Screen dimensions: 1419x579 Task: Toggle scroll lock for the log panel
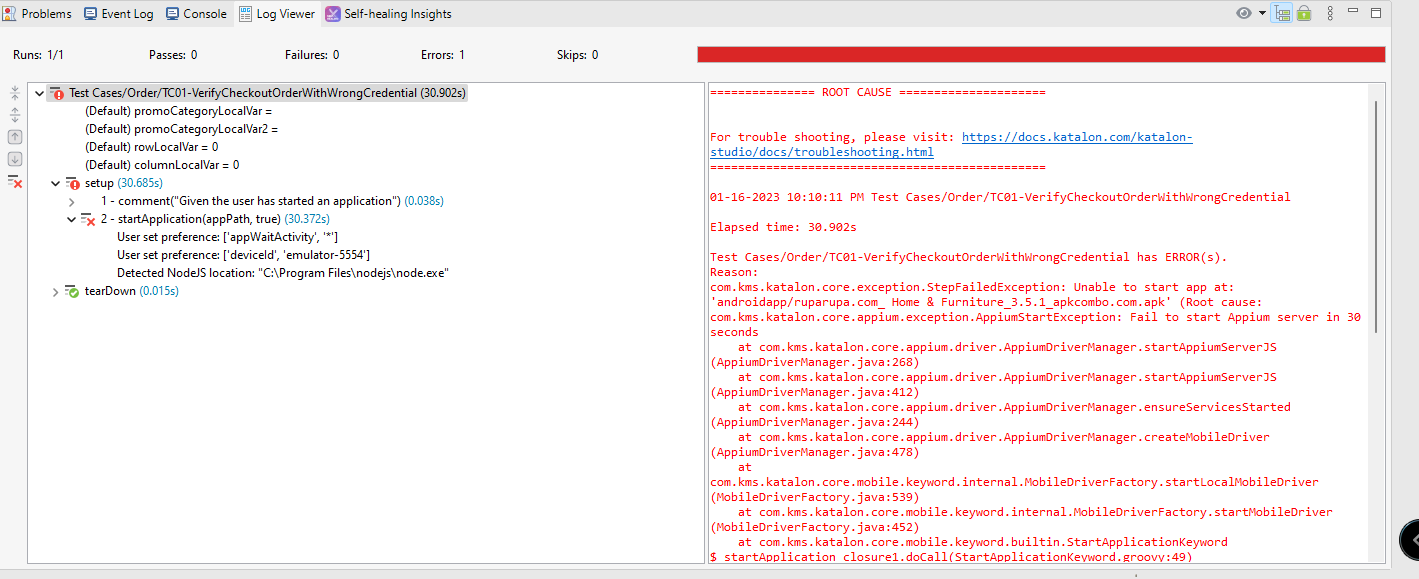[1304, 13]
